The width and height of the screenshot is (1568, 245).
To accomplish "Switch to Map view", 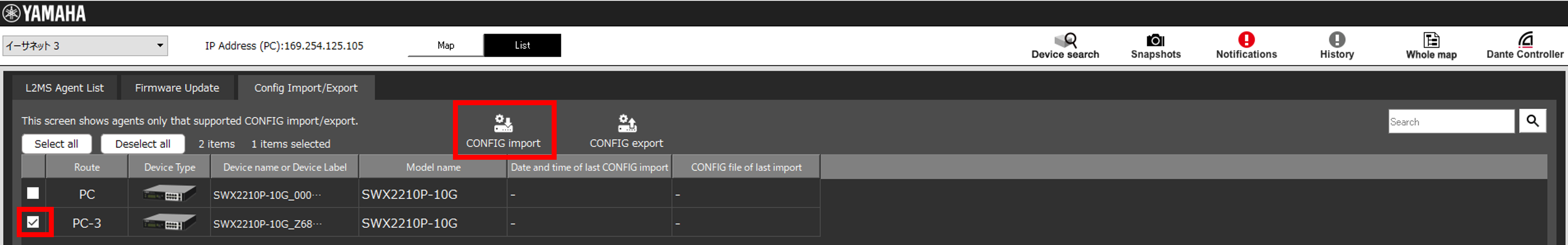I will (445, 45).
